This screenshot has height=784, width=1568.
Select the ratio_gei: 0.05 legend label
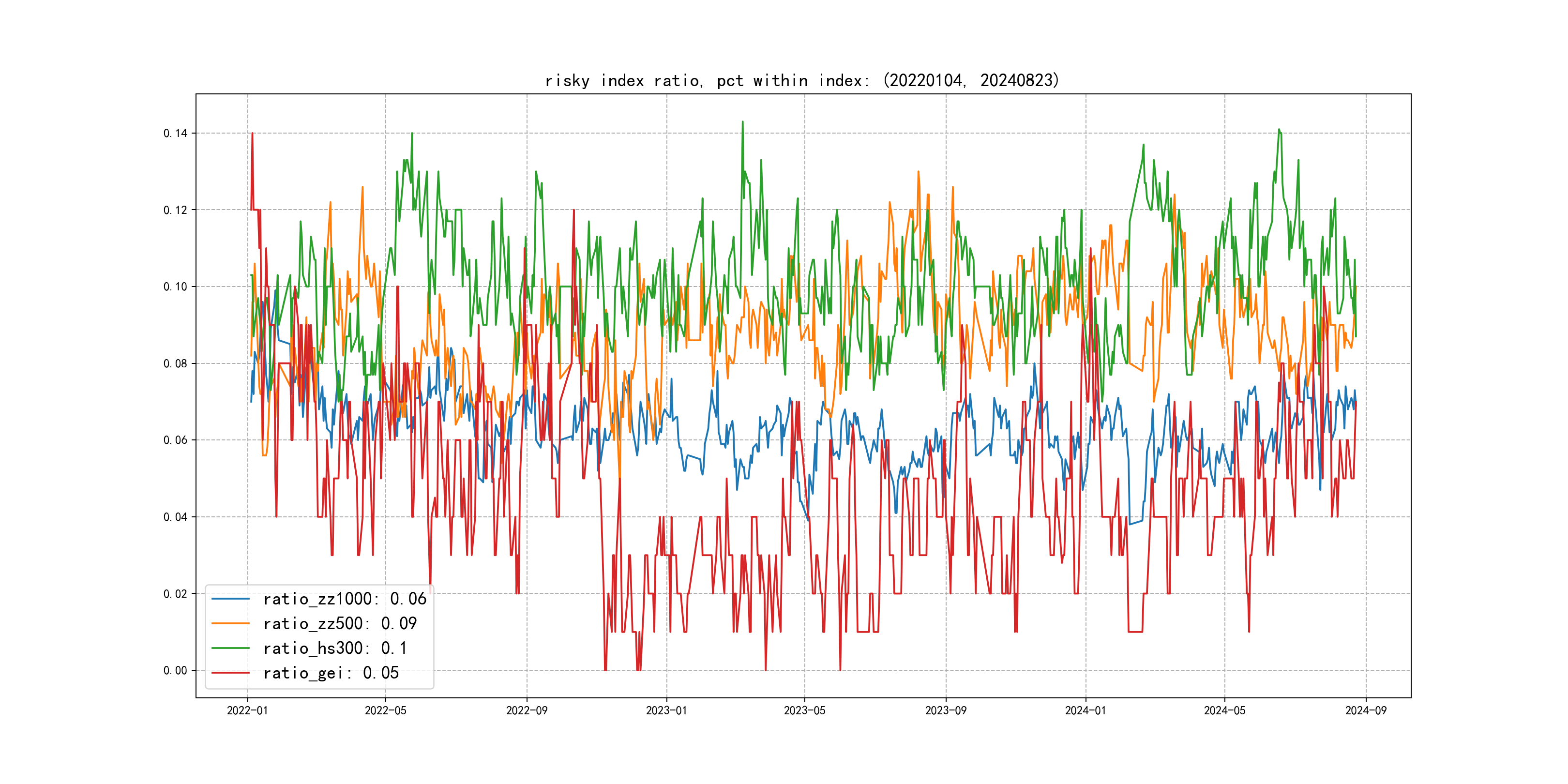pos(331,673)
